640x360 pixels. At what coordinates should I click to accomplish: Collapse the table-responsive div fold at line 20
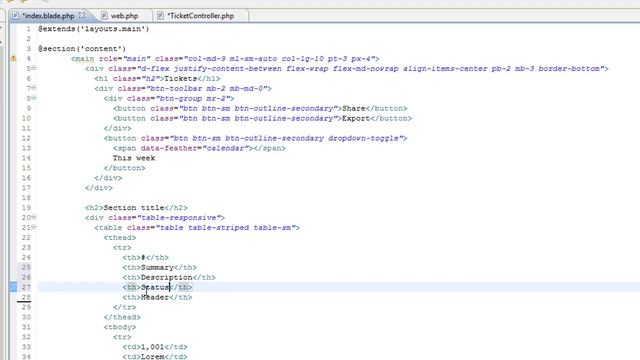tap(34, 217)
